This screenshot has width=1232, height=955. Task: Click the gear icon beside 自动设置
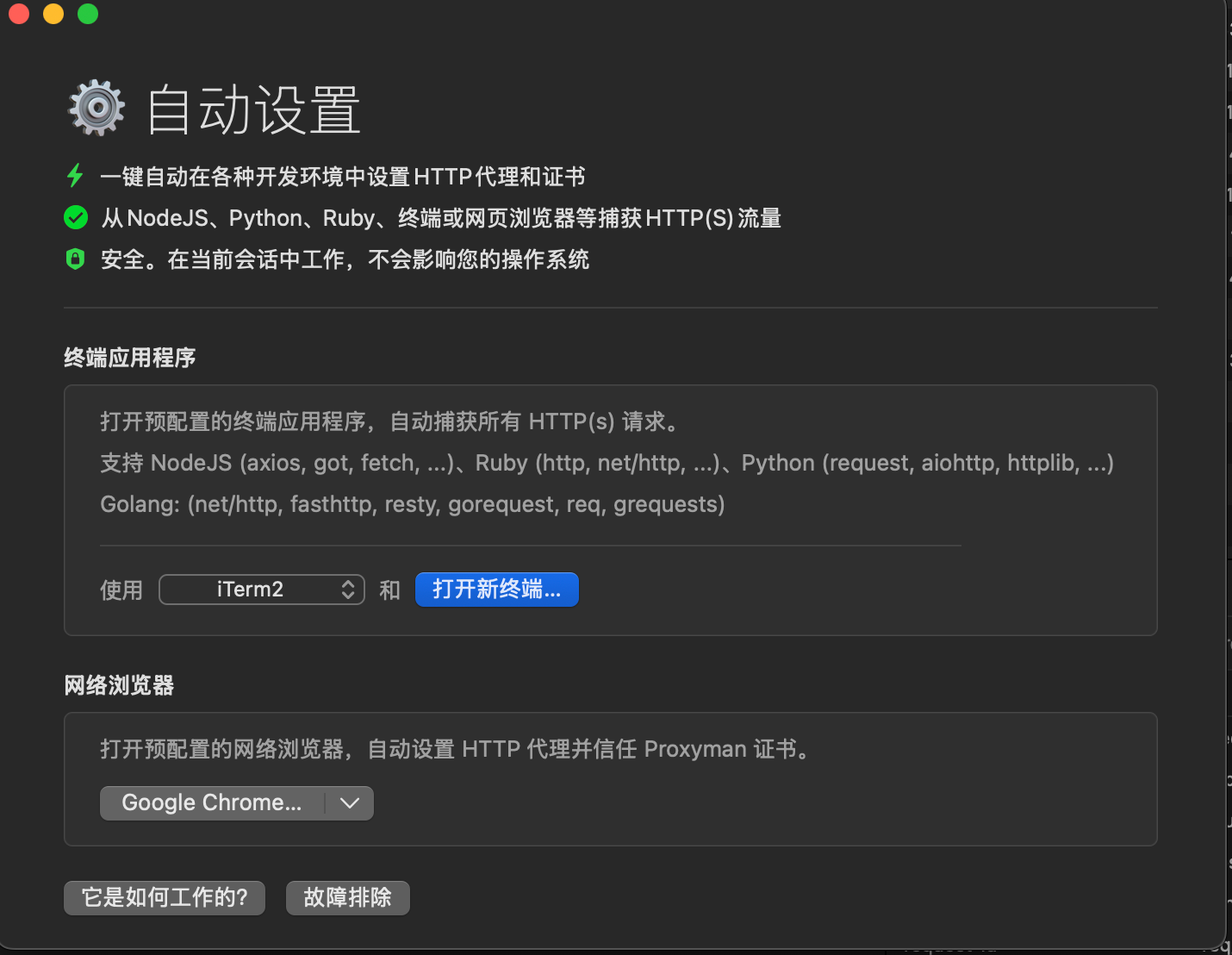pos(96,109)
